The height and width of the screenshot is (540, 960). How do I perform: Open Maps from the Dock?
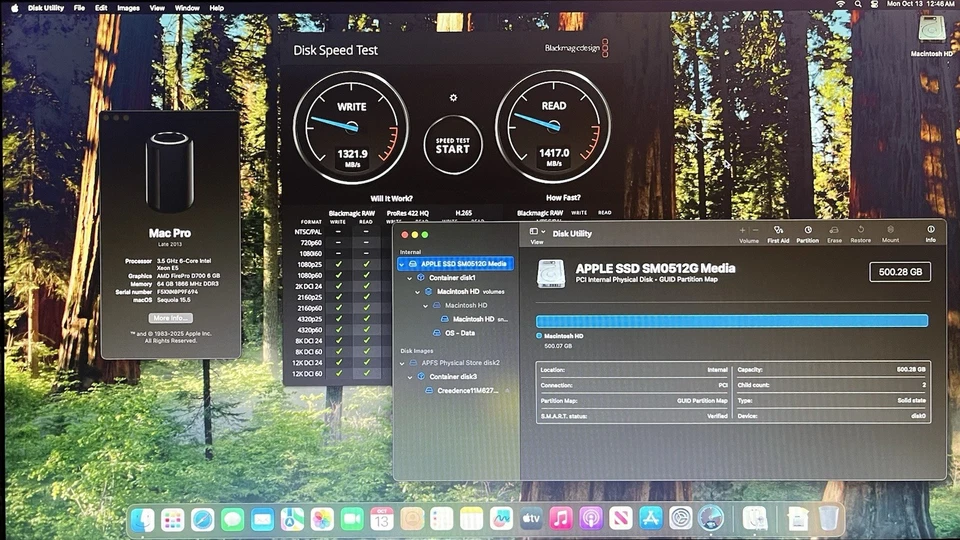click(293, 519)
